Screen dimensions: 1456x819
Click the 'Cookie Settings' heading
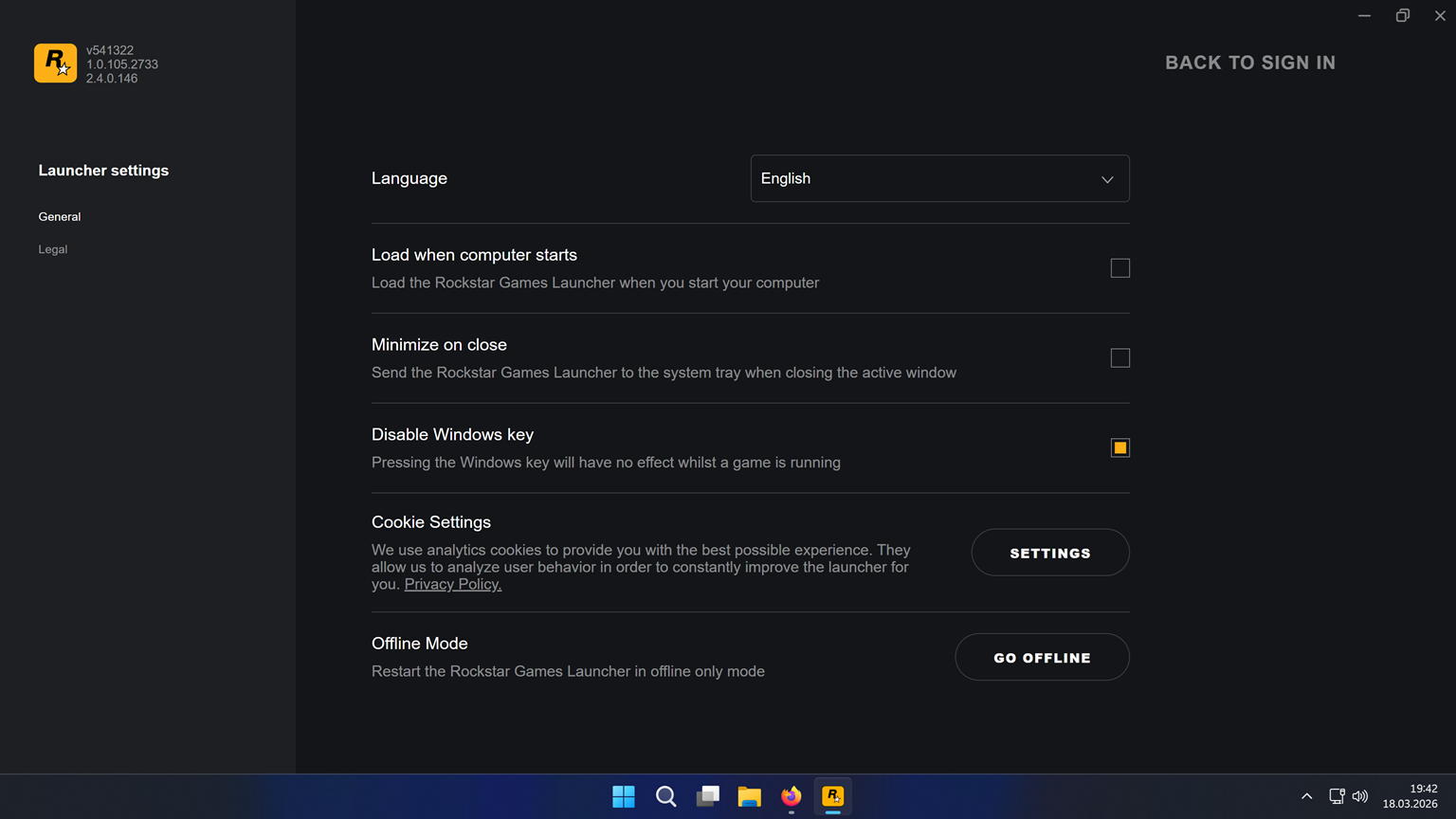click(x=431, y=522)
